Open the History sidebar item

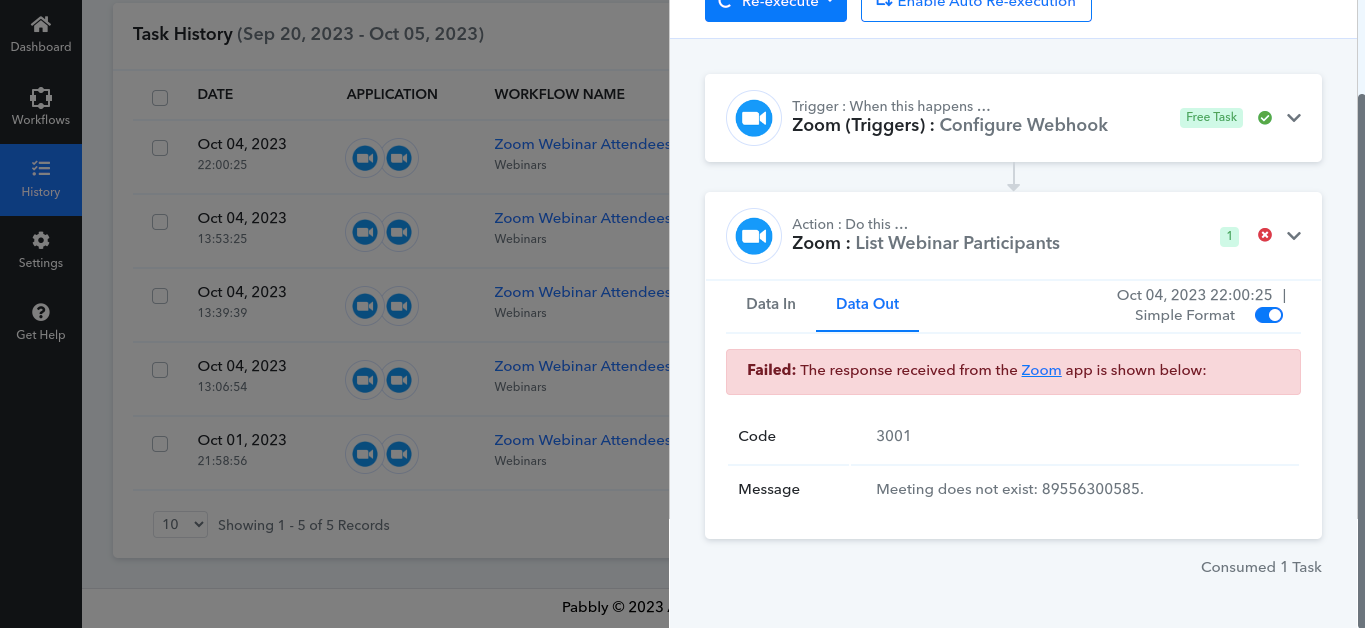pos(41,179)
